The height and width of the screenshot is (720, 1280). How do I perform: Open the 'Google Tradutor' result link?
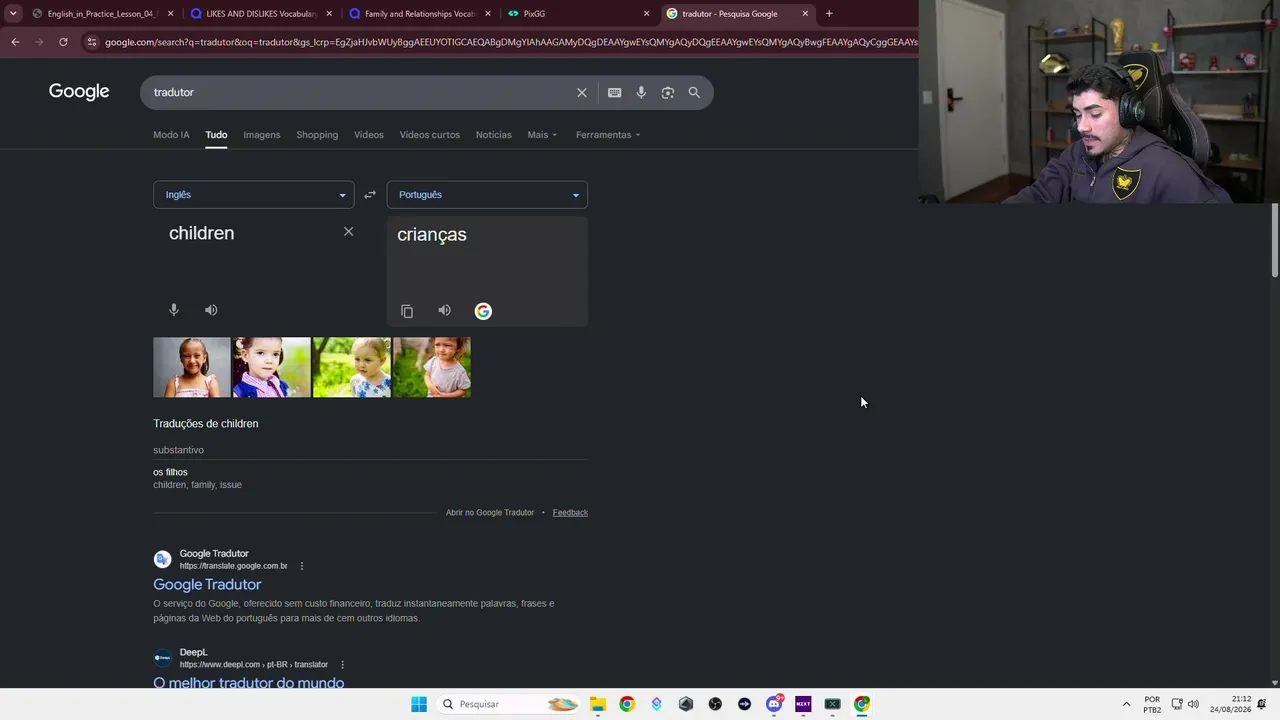click(x=207, y=585)
